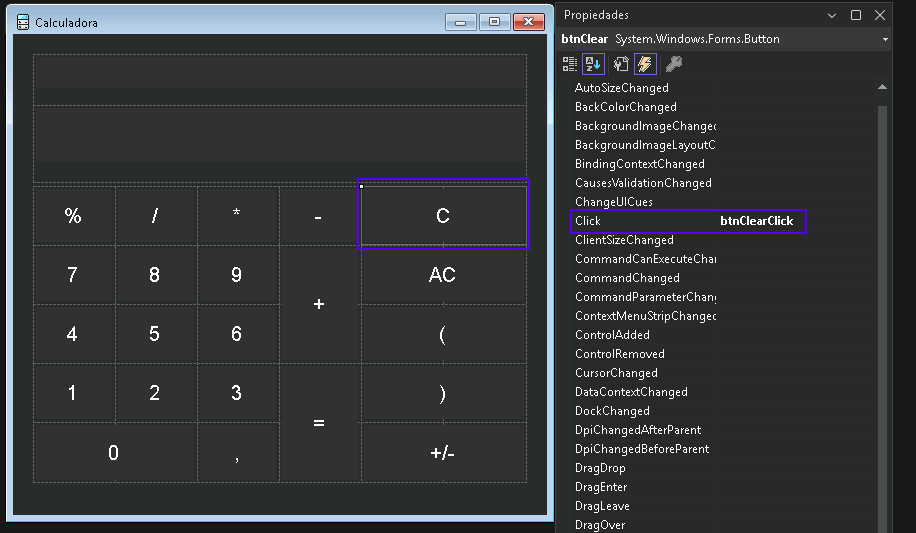Select the 3 button on the form
This screenshot has height=533, width=916.
(x=237, y=393)
